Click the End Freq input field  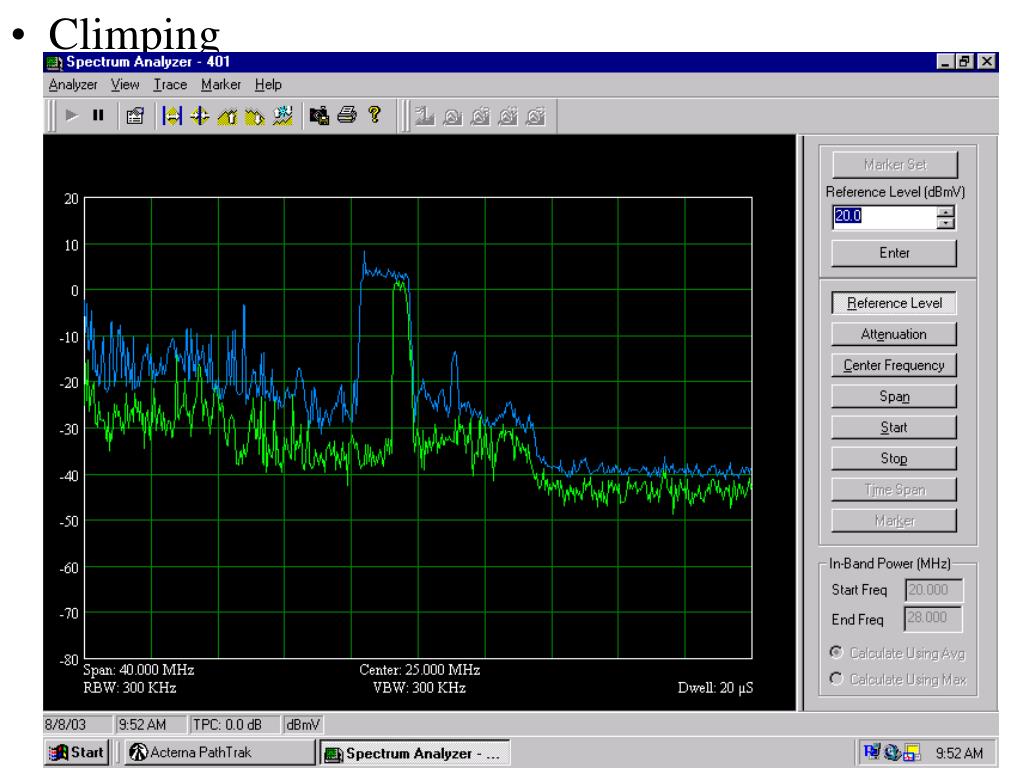(x=933, y=618)
